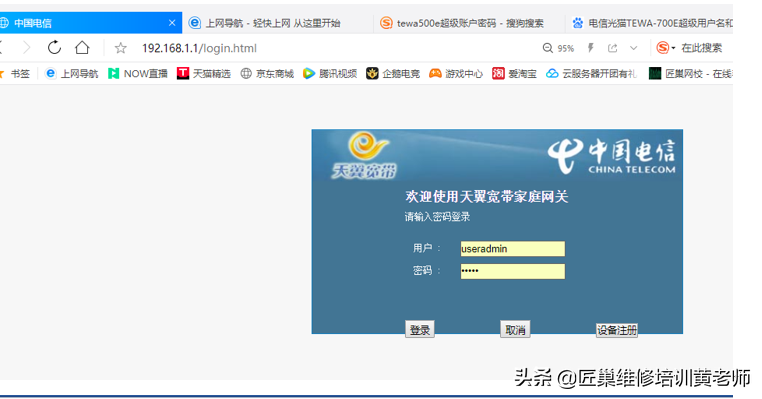Click the 欢迎使用天翼宽带家庭网关 heading
Screen dimensions: 762x399
click(486, 197)
